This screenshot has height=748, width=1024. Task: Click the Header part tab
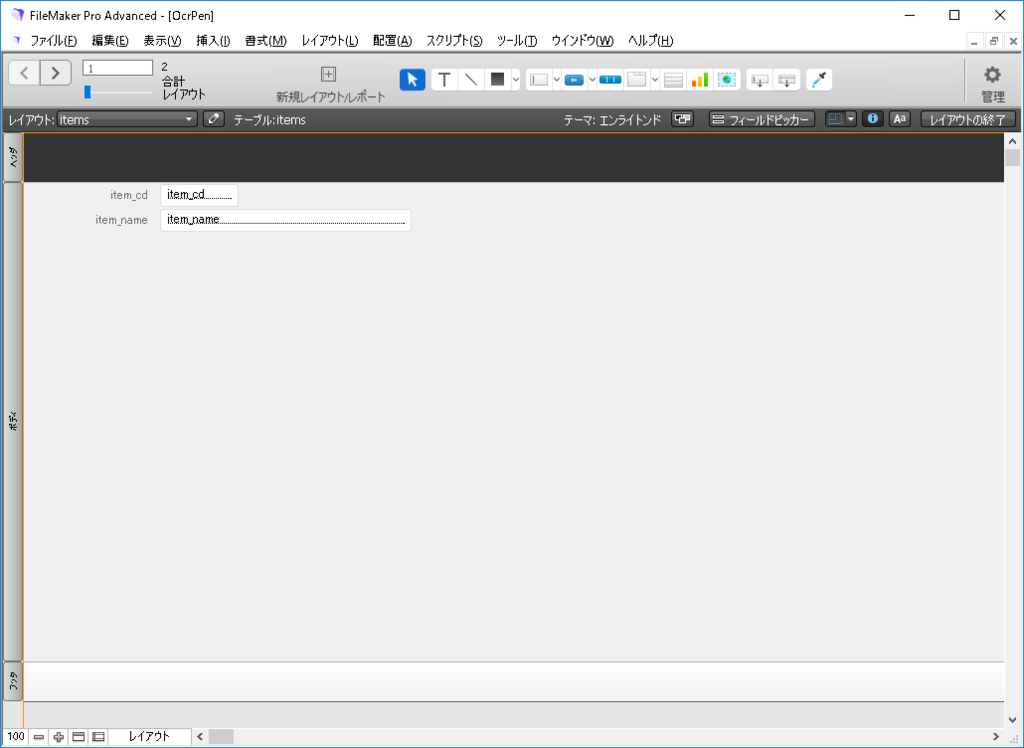coord(13,157)
